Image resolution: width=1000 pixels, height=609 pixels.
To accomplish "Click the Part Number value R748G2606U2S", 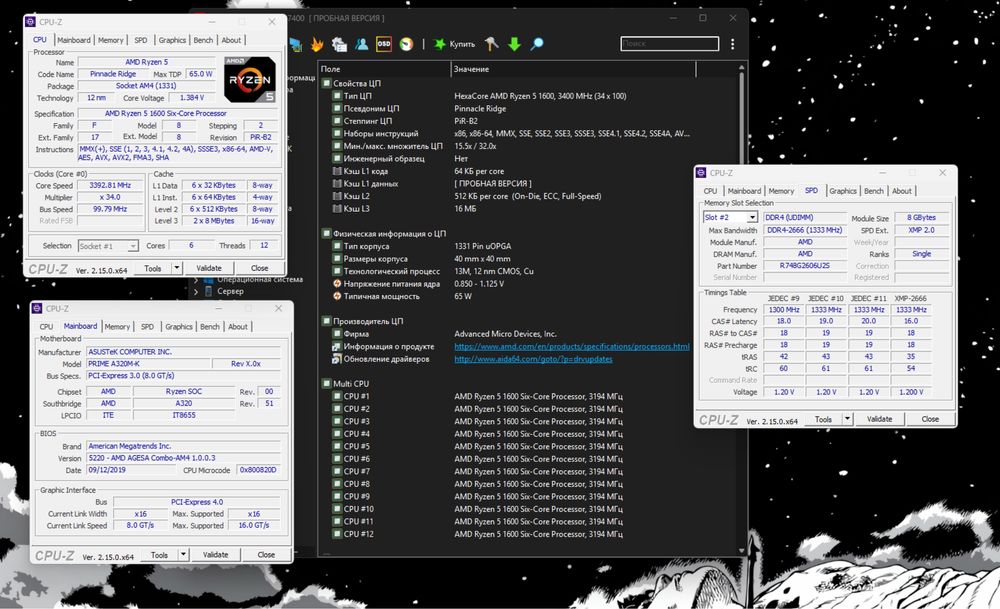I will coord(804,266).
